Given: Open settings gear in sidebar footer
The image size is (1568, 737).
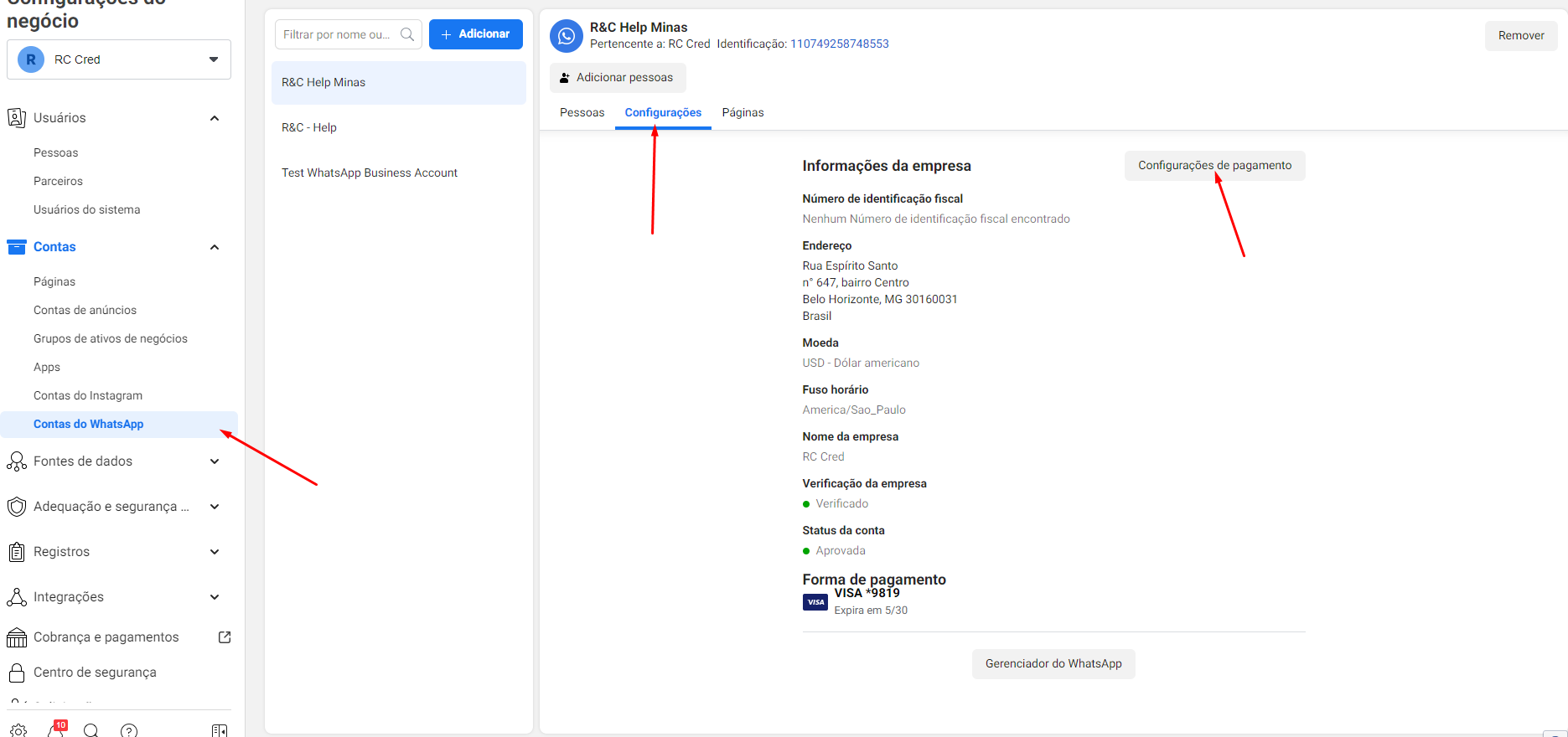Looking at the screenshot, I should pyautogui.click(x=18, y=730).
